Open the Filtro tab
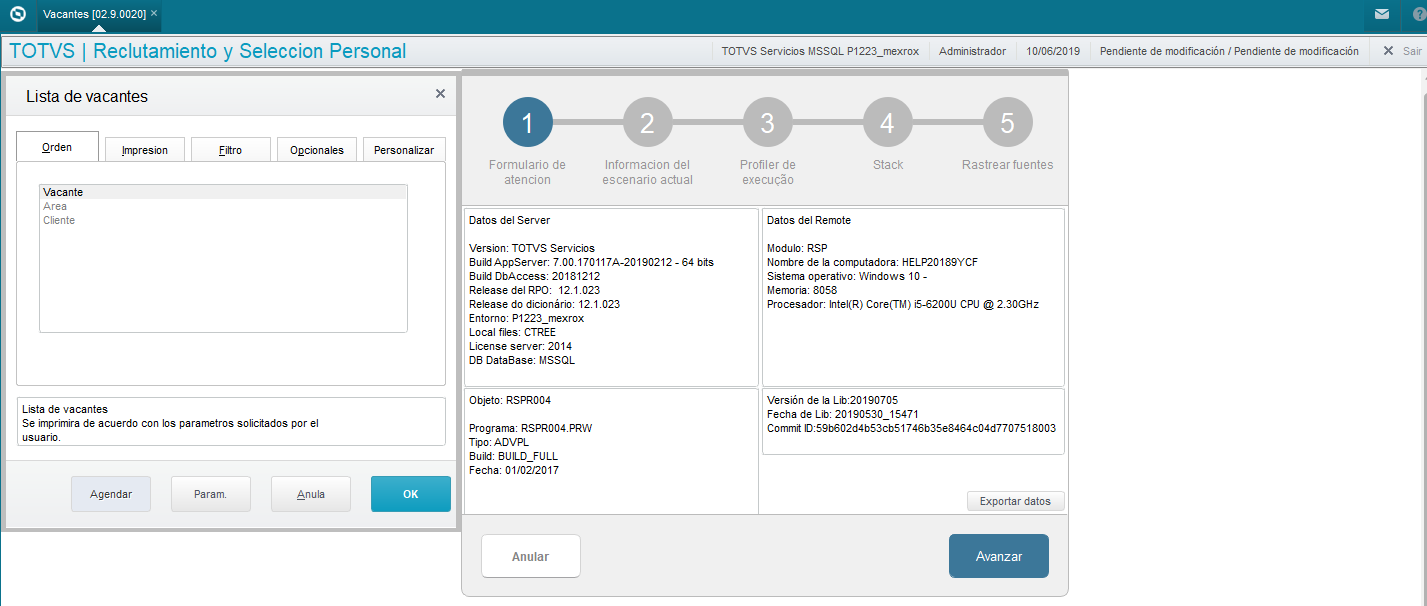 [230, 150]
